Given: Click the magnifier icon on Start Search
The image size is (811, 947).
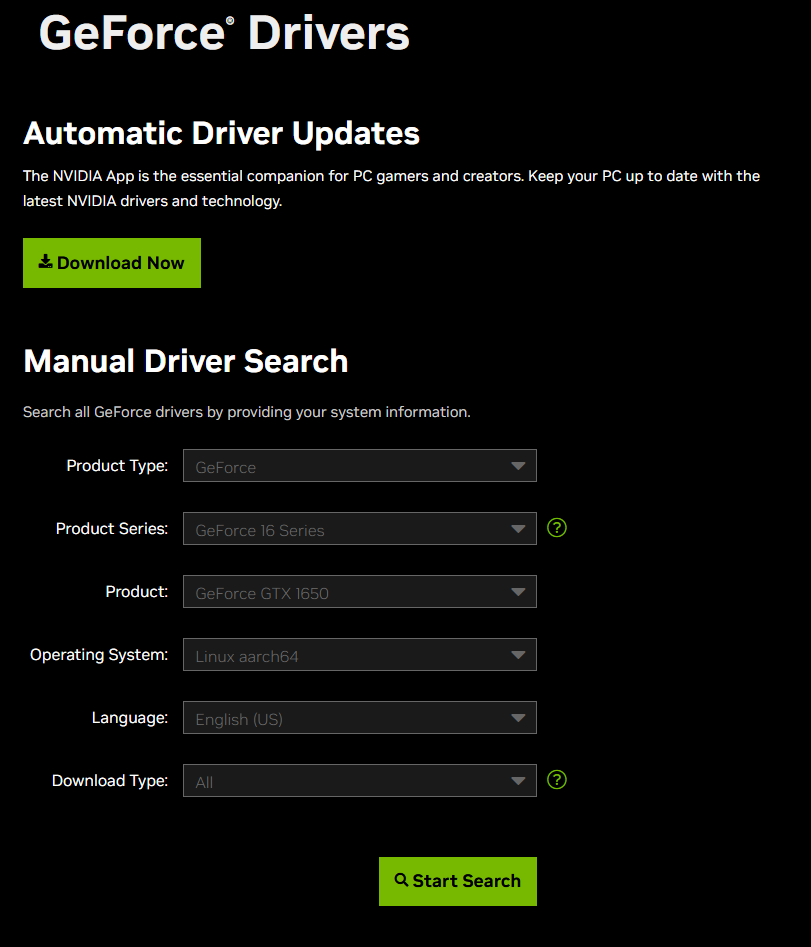Looking at the screenshot, I should pos(401,880).
